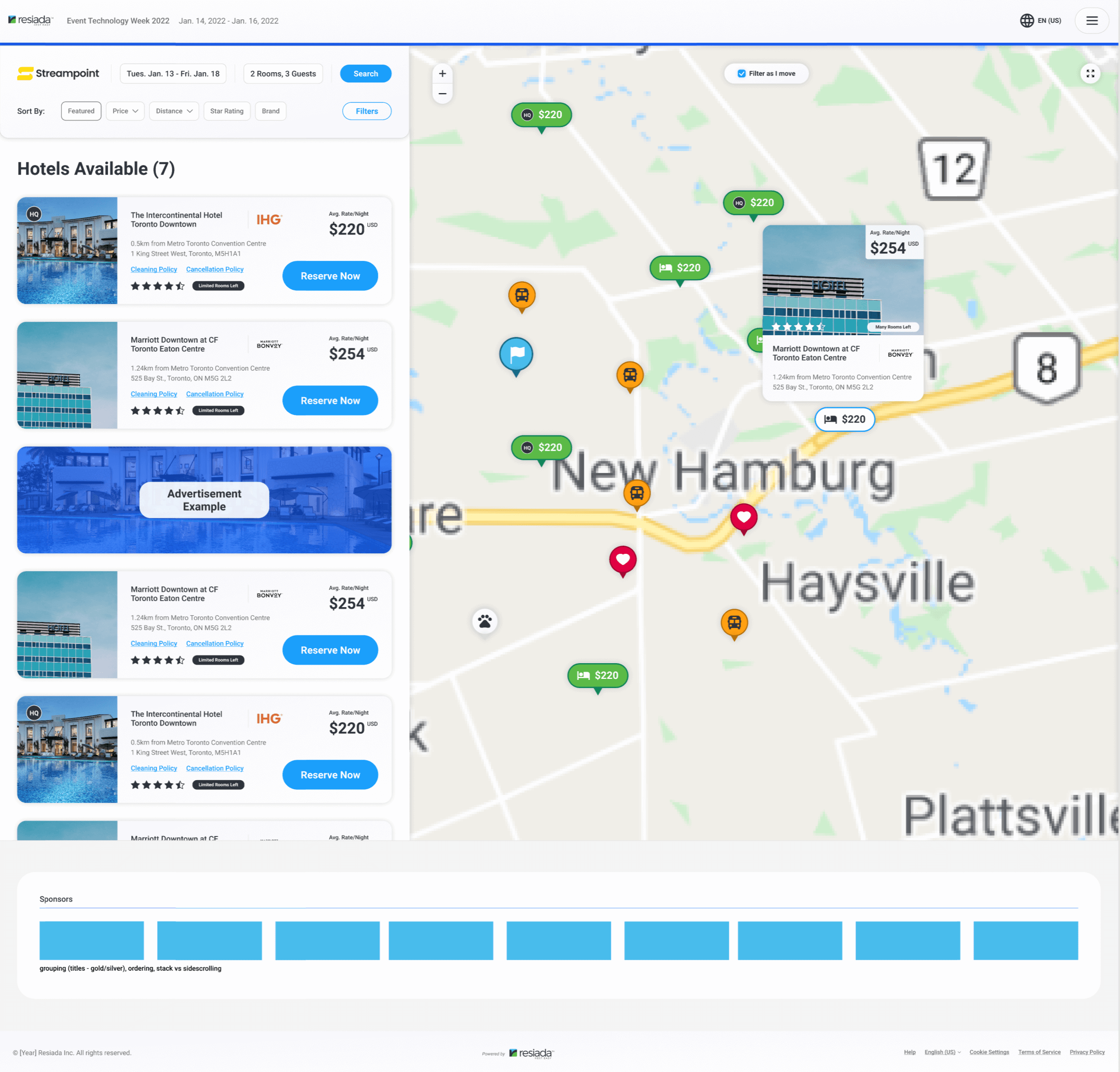Click the date range field Jan. 13 - Jan. 18
The width and height of the screenshot is (1120, 1072).
coord(172,74)
